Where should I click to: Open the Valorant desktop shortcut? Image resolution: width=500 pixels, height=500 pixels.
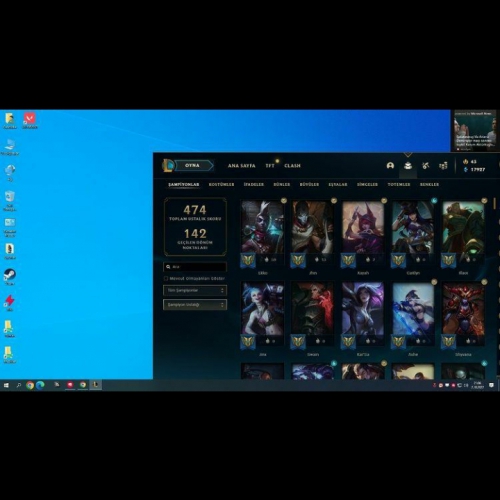point(30,120)
